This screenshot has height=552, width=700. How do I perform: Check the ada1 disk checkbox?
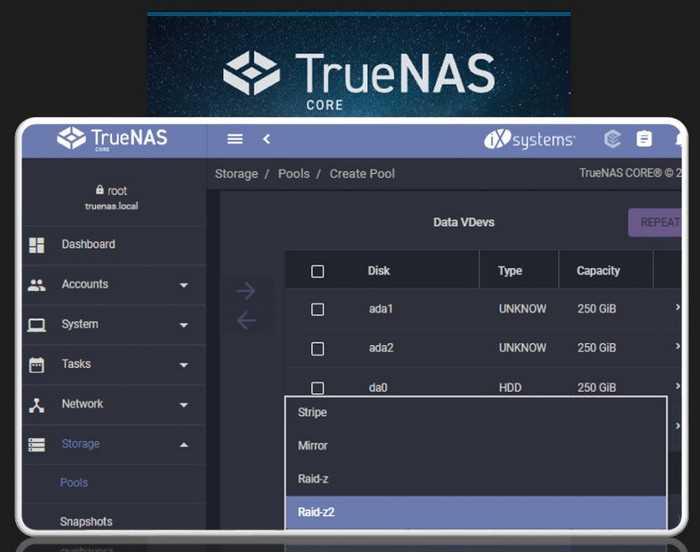pos(317,309)
